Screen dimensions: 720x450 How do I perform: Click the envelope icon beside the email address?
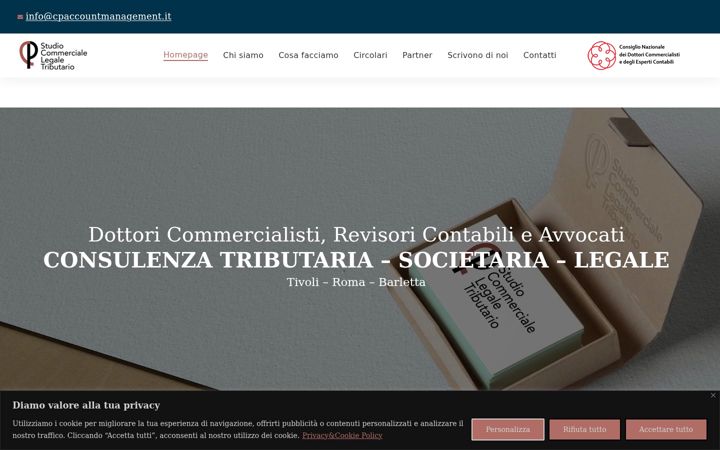[x=20, y=17]
